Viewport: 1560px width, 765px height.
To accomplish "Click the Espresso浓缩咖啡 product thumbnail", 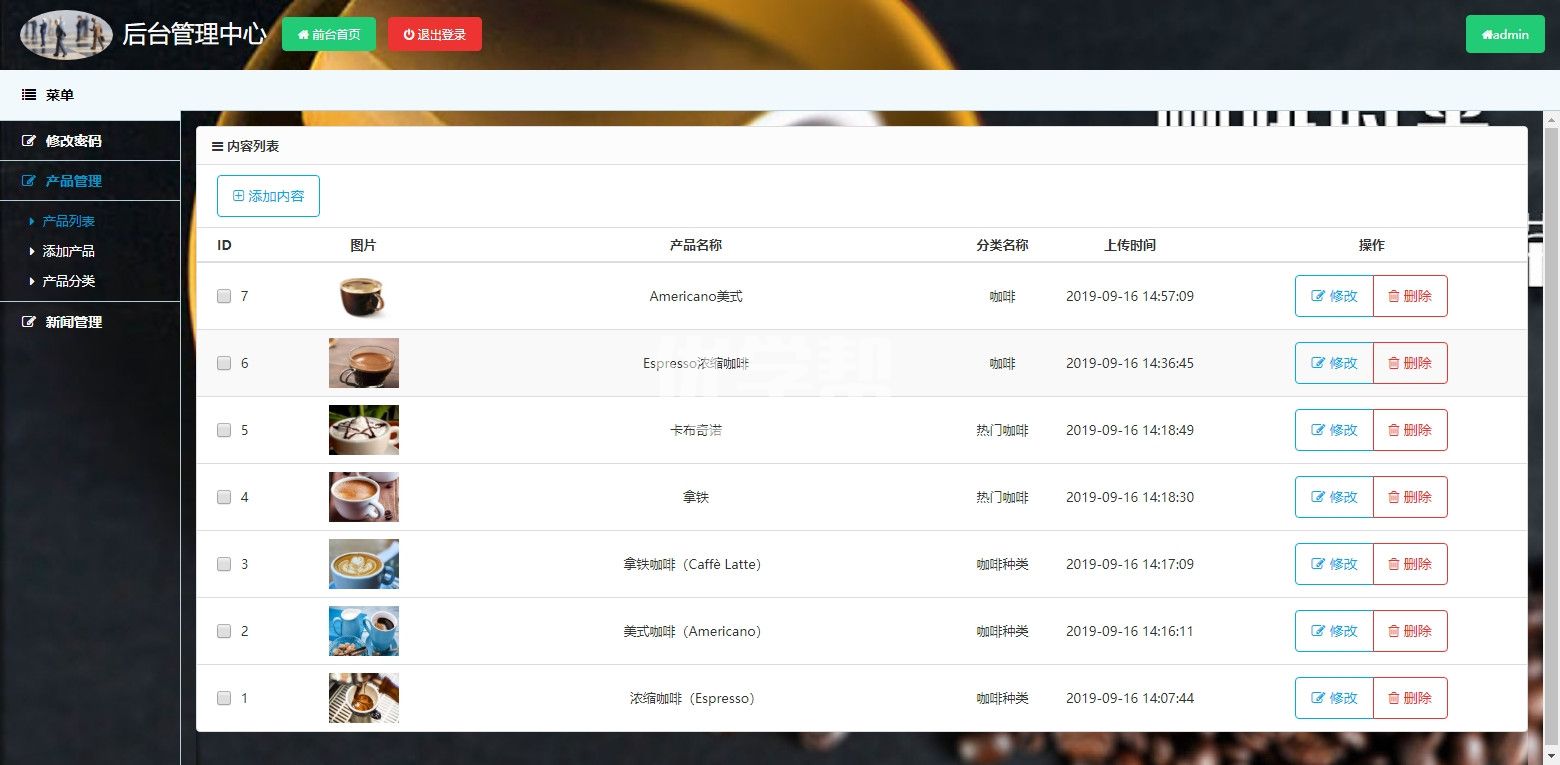I will point(364,363).
